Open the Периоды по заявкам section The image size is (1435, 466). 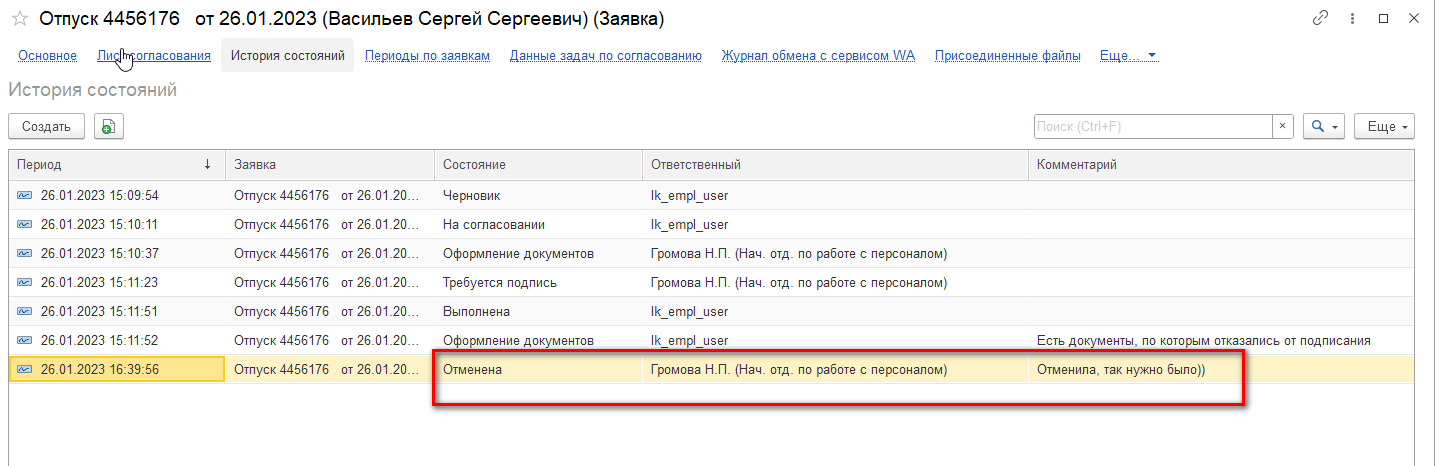(427, 56)
